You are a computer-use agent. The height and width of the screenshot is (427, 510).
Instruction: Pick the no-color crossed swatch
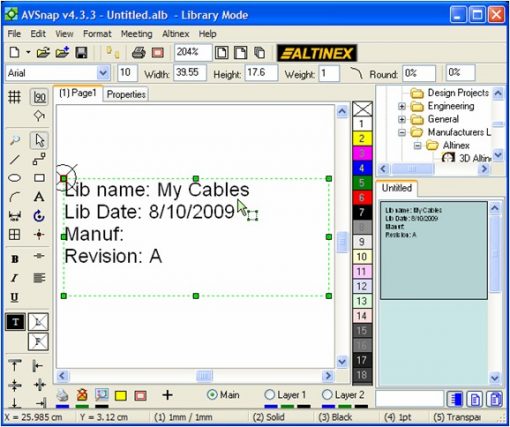click(362, 109)
